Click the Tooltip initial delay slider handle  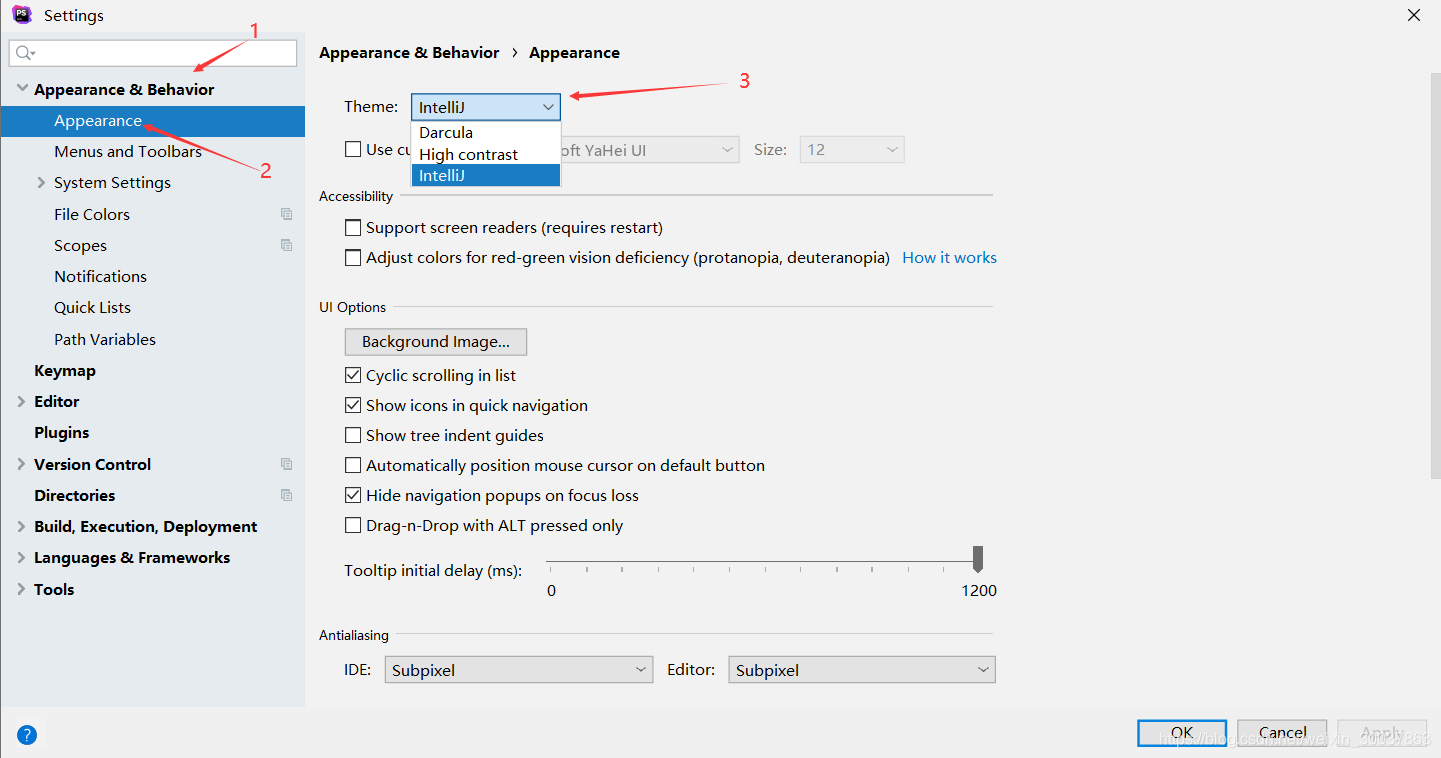pos(978,559)
